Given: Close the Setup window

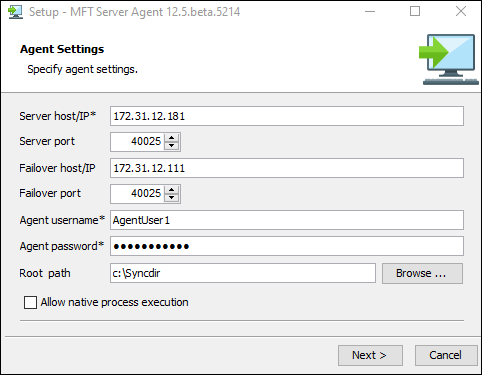Looking at the screenshot, I should pos(461,12).
